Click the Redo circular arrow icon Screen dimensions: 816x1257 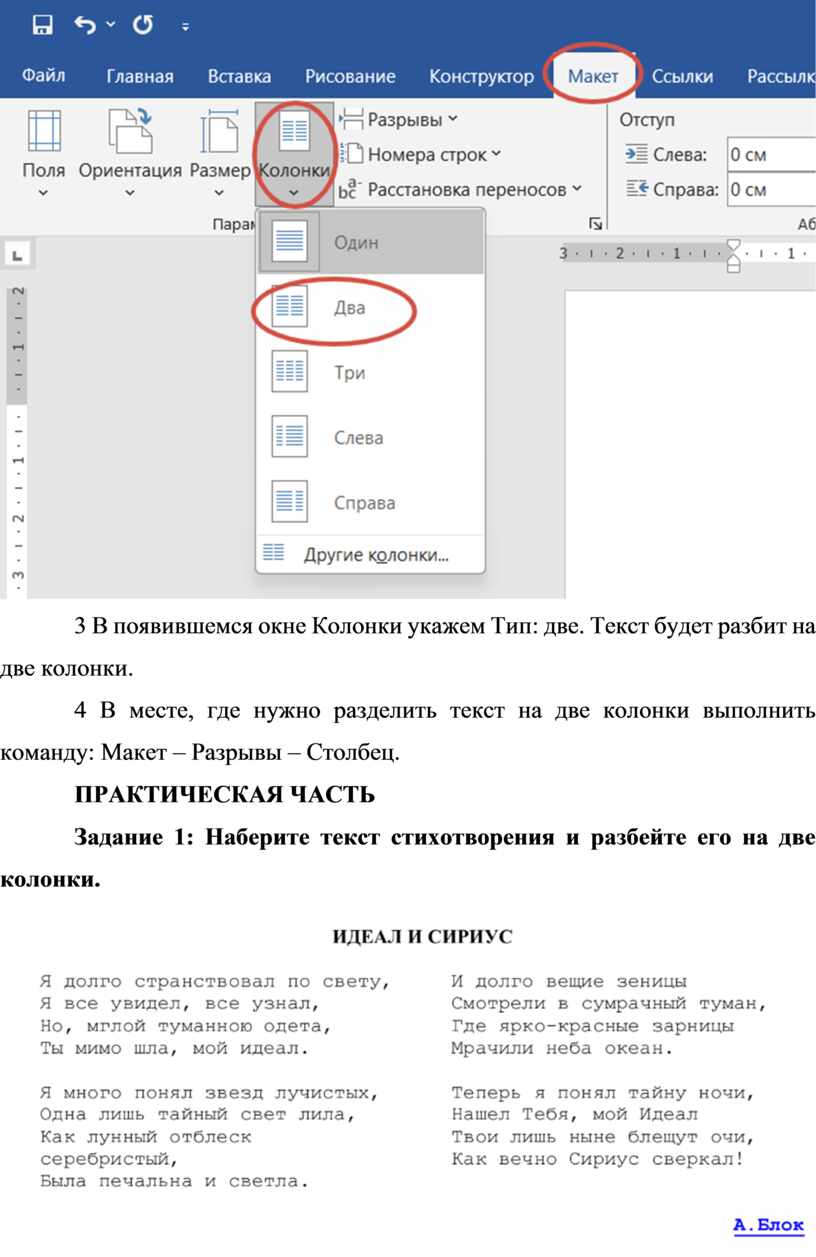[142, 26]
